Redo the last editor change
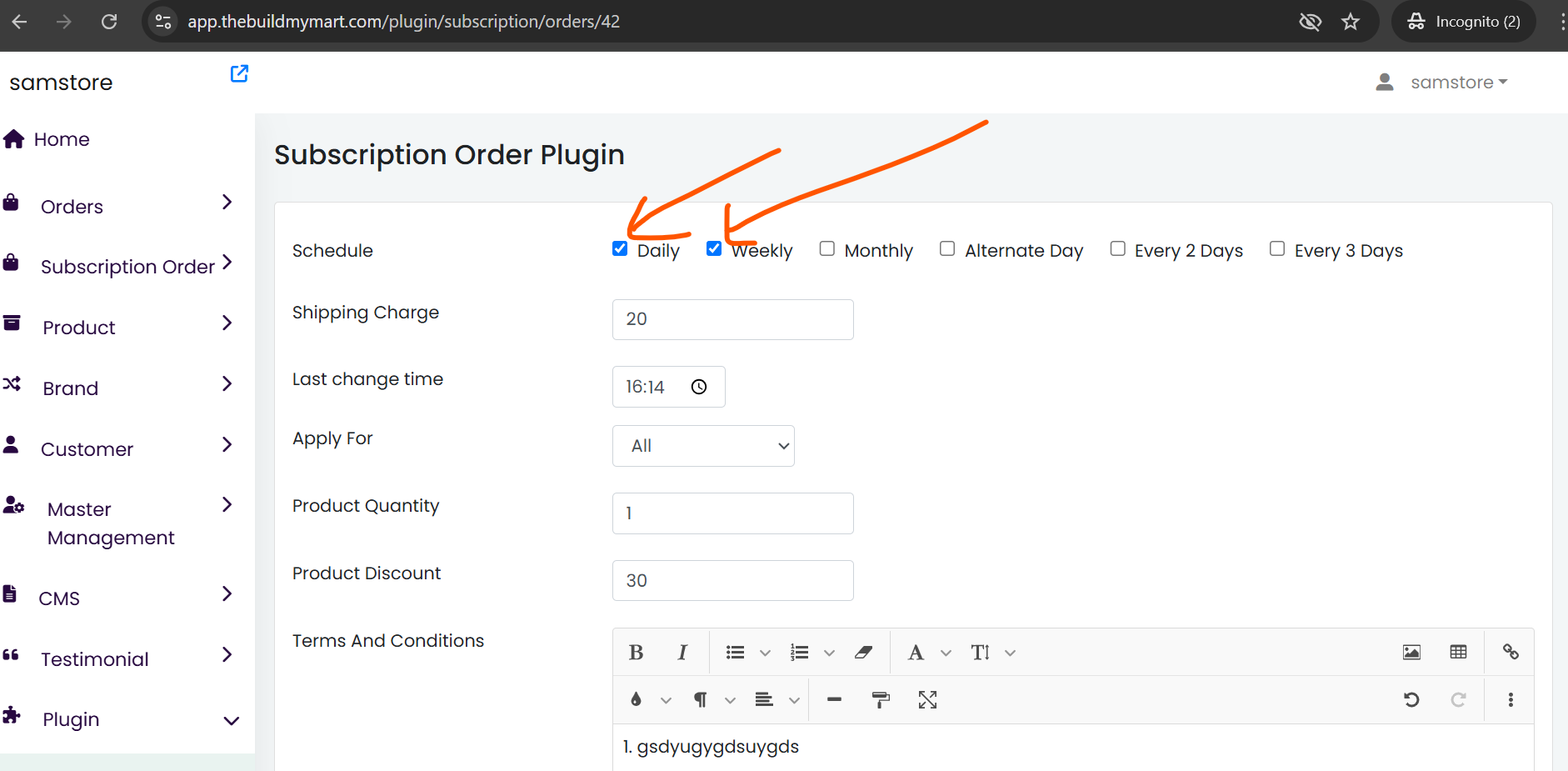The width and height of the screenshot is (1568, 771). (1458, 700)
